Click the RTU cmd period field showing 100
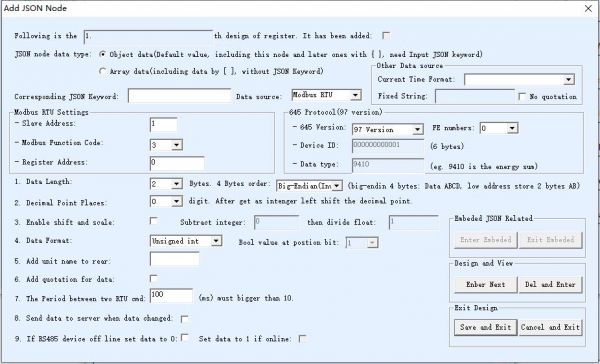 click(x=171, y=296)
